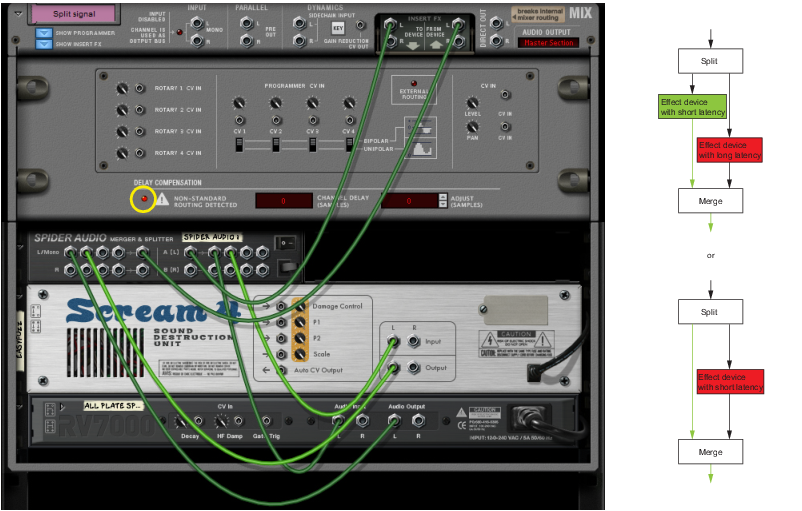The image size is (802, 511).
Task: Toggle the Show Insert FX button
Action: tap(45, 44)
